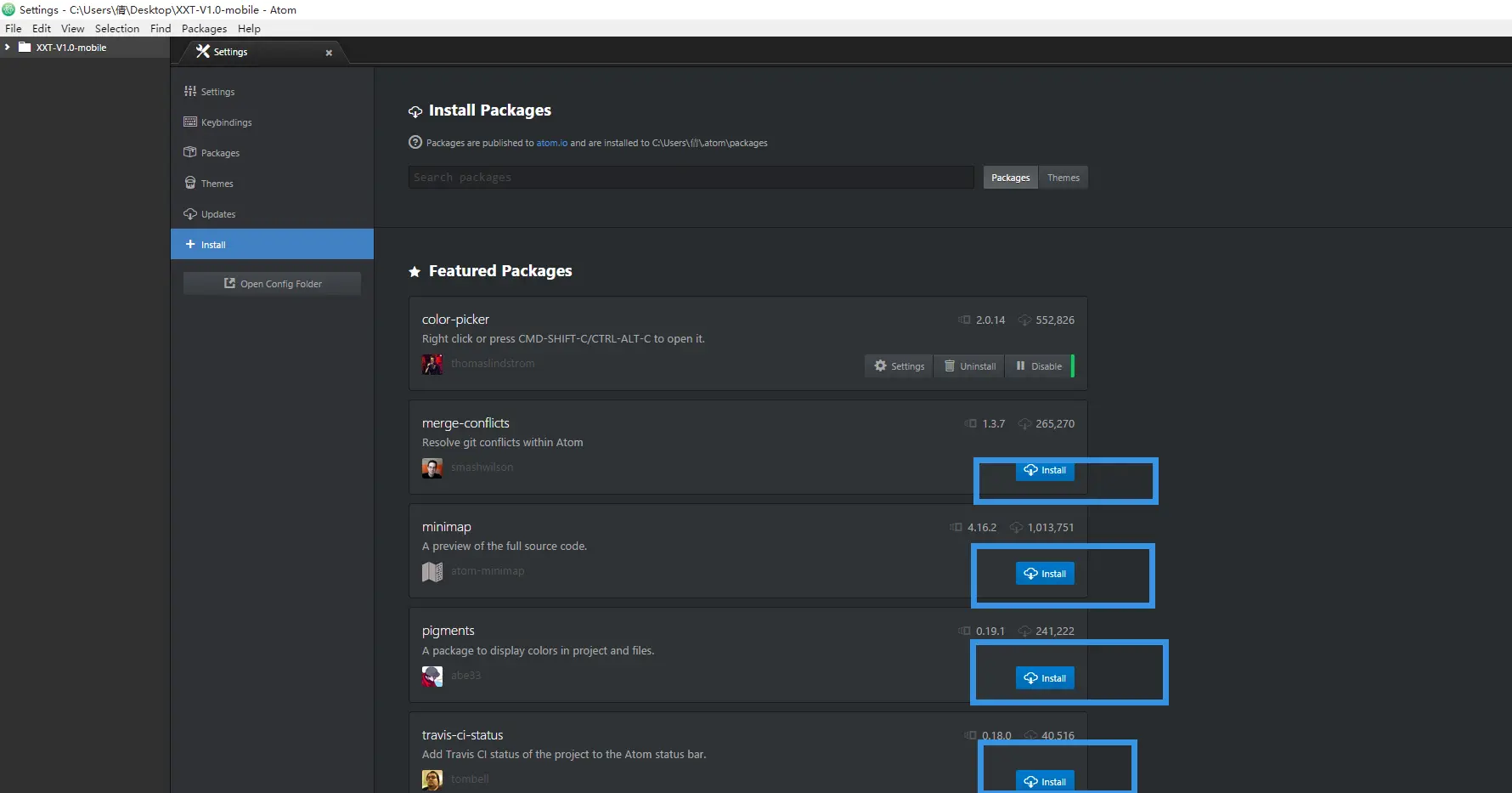This screenshot has height=793, width=1512.
Task: Uninstall the color-picker package
Action: 969,366
